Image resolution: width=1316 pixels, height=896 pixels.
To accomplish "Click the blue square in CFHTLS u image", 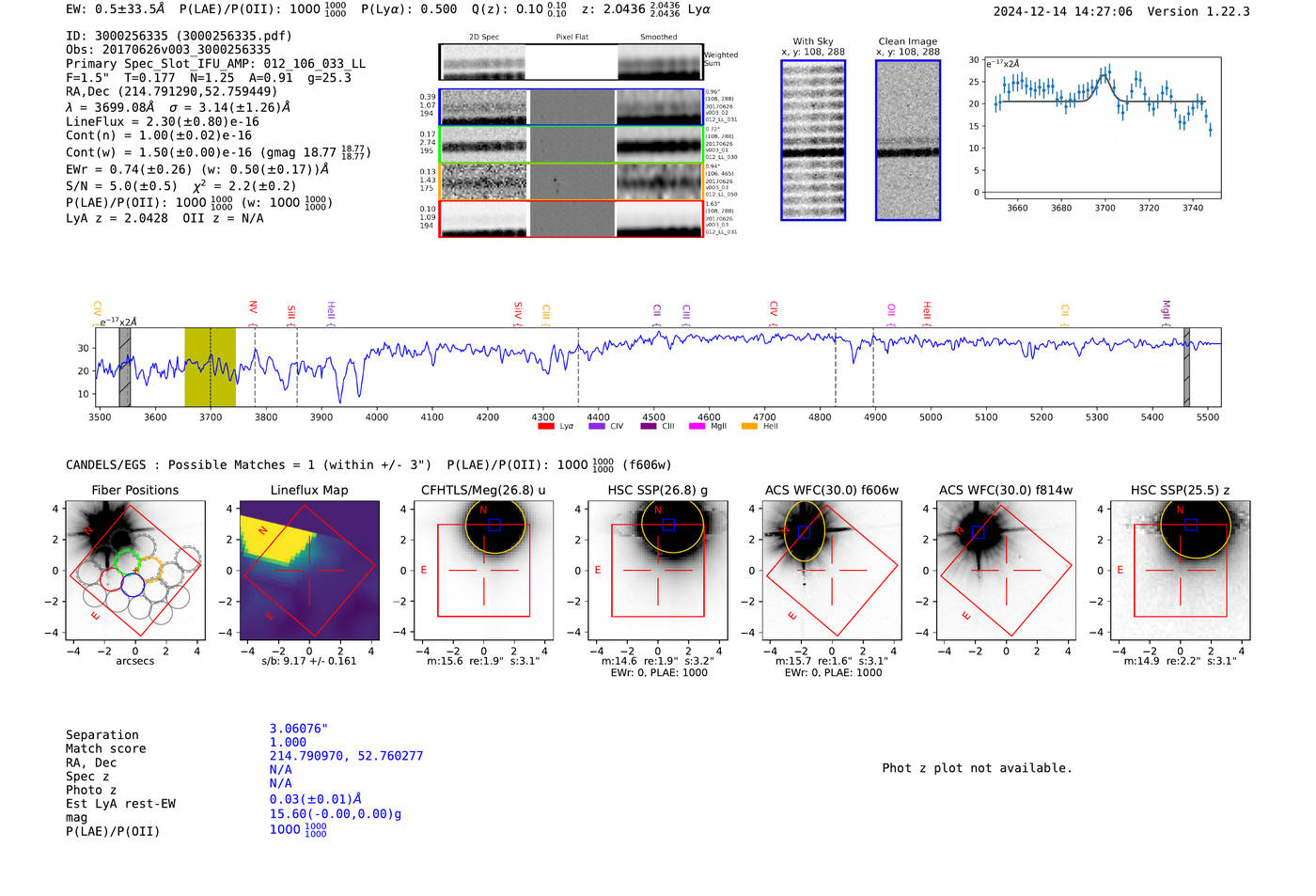I will coord(494,525).
